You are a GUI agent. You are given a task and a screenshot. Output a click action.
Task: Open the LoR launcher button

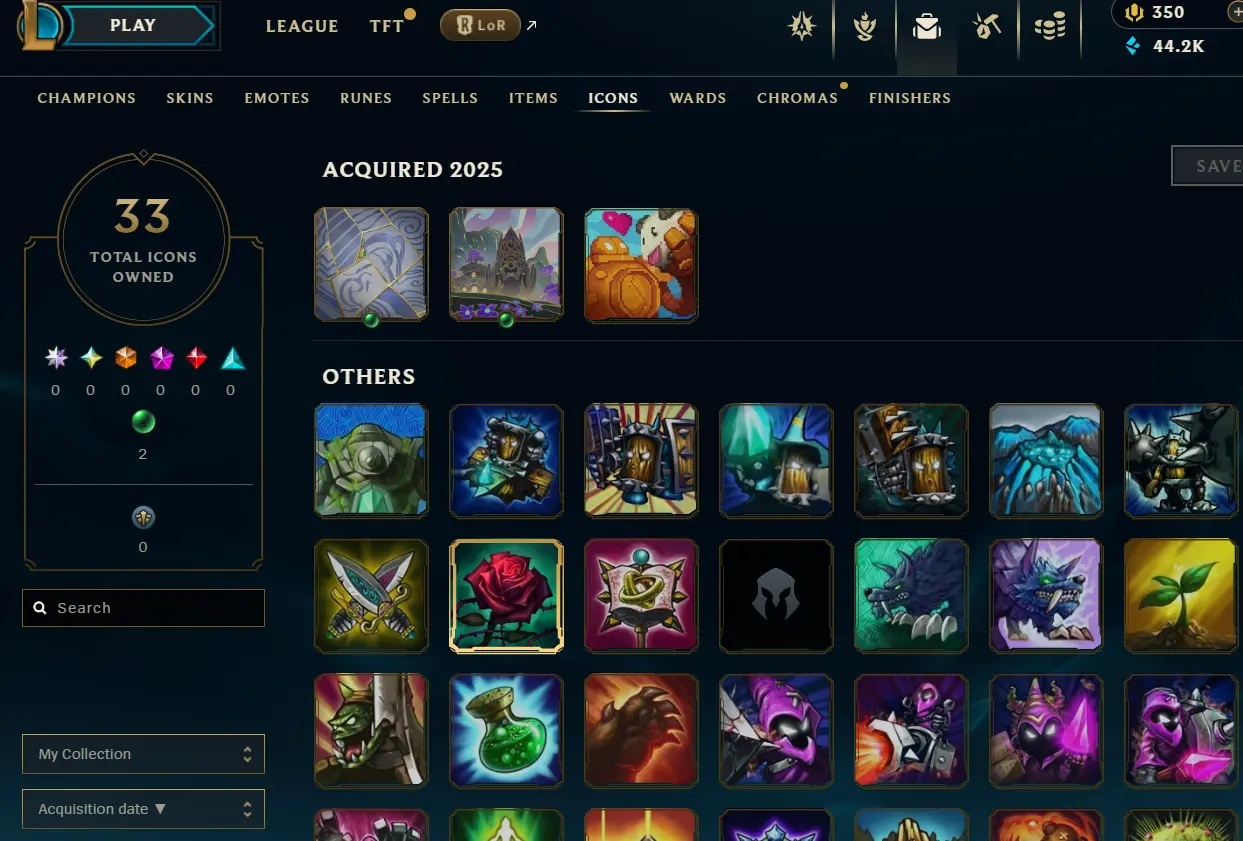[480, 26]
